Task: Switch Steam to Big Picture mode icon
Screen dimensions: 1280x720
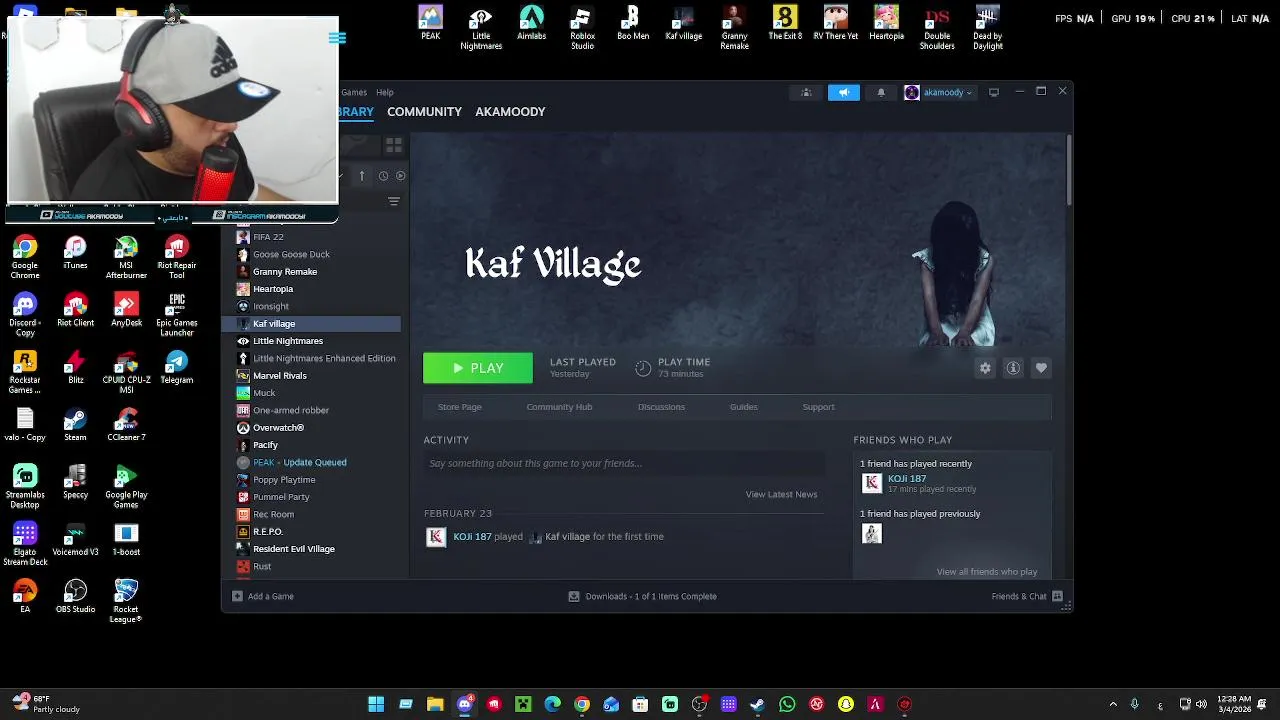Action: click(x=994, y=92)
